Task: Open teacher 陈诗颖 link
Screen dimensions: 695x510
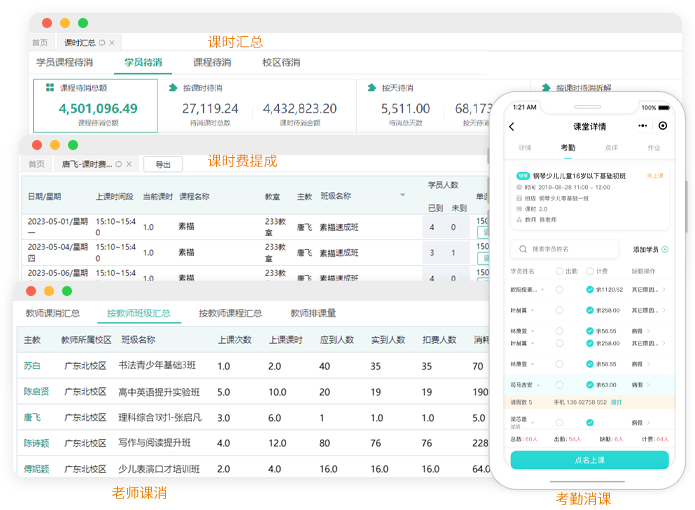Action: [x=36, y=443]
